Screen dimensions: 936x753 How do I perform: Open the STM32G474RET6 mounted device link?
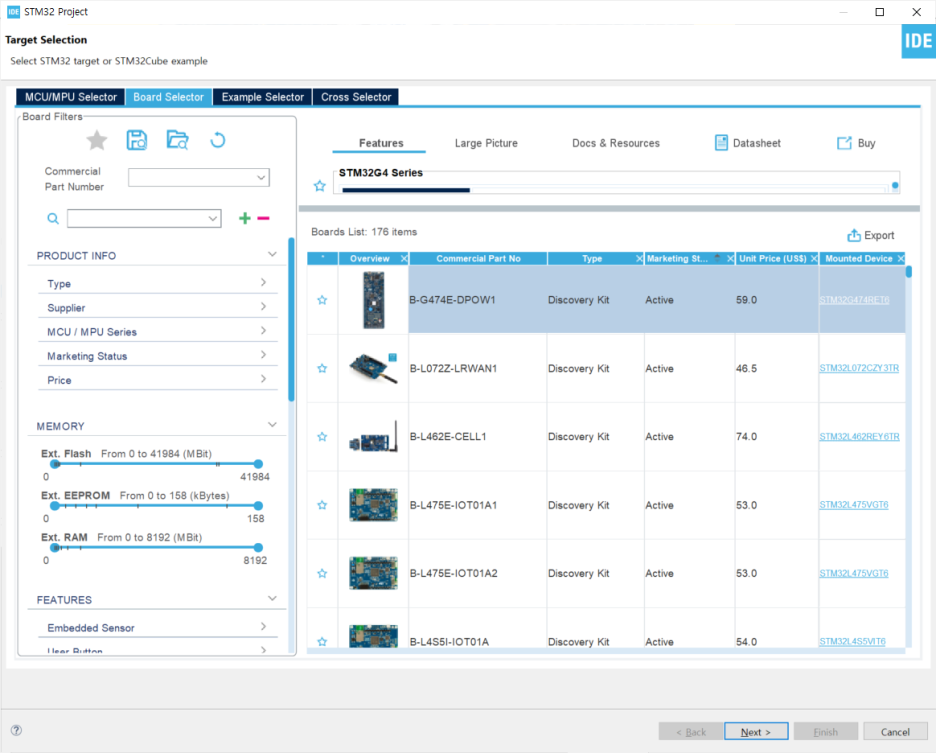pos(854,300)
